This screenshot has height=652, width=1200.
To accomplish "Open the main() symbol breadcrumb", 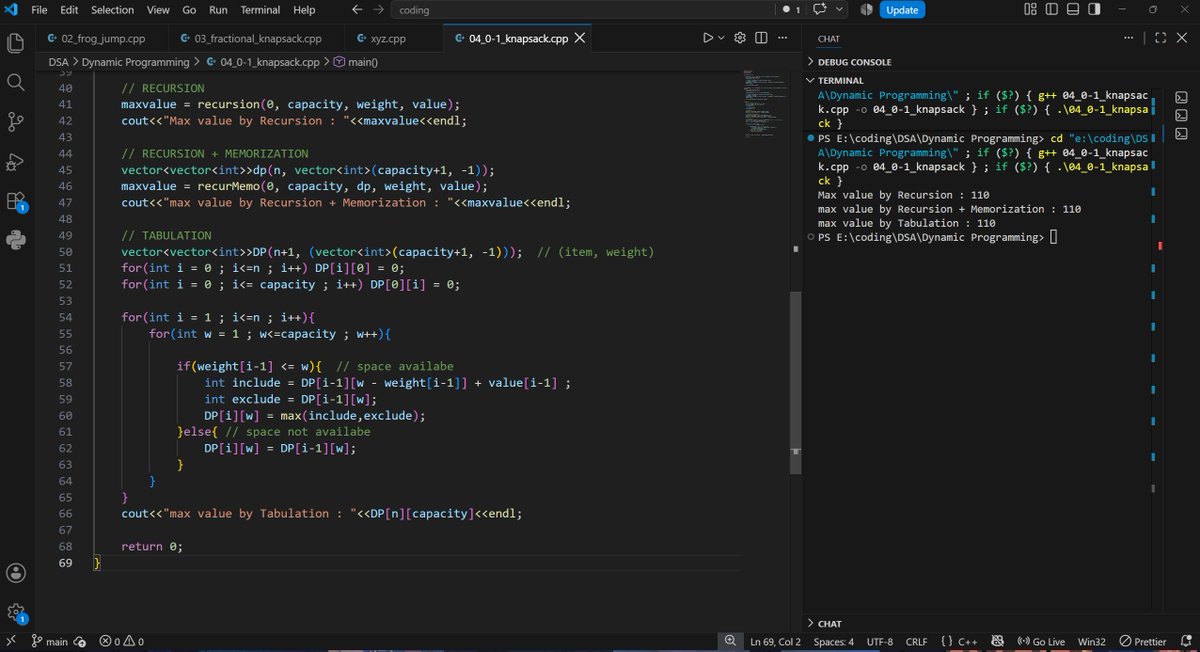I will tap(355, 62).
